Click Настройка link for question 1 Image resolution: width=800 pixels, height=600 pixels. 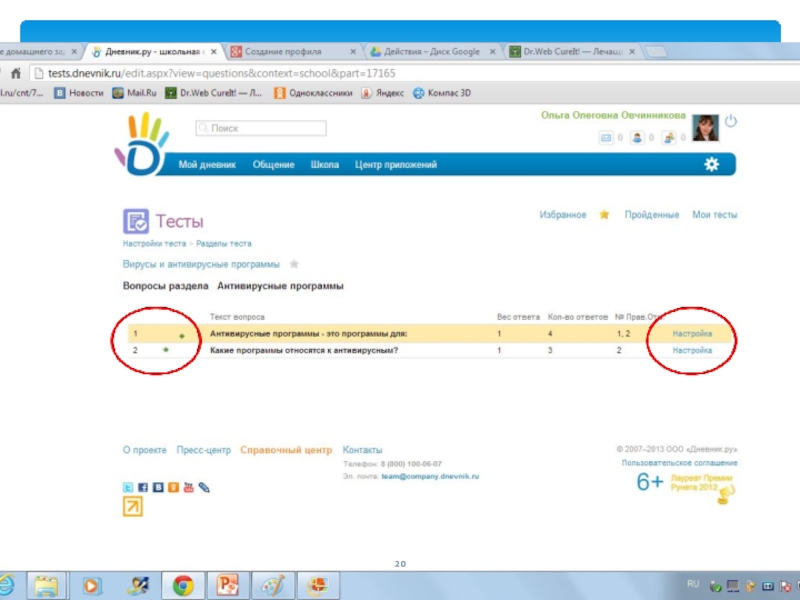(x=692, y=333)
